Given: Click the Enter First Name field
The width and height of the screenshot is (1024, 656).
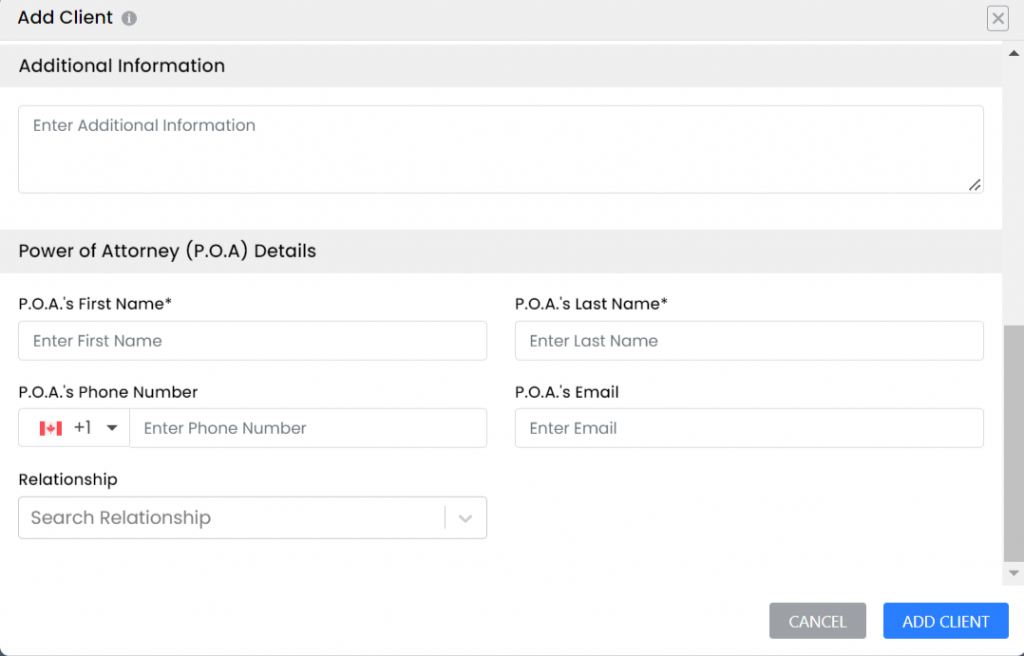Looking at the screenshot, I should tap(250, 340).
